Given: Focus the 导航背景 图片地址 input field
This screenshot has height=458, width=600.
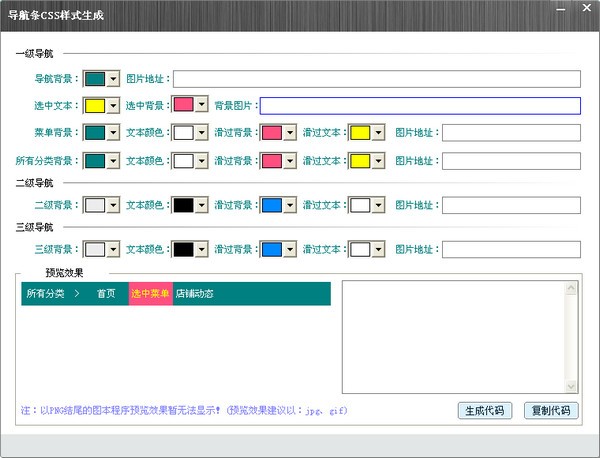Looking at the screenshot, I should click(x=377, y=79).
